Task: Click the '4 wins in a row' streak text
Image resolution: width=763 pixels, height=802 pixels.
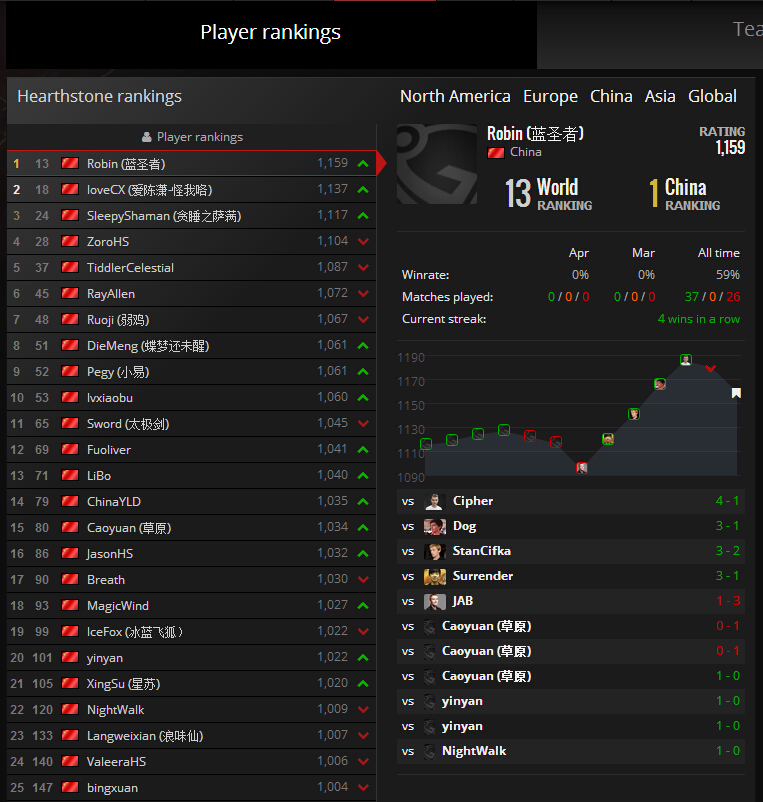Action: [699, 319]
